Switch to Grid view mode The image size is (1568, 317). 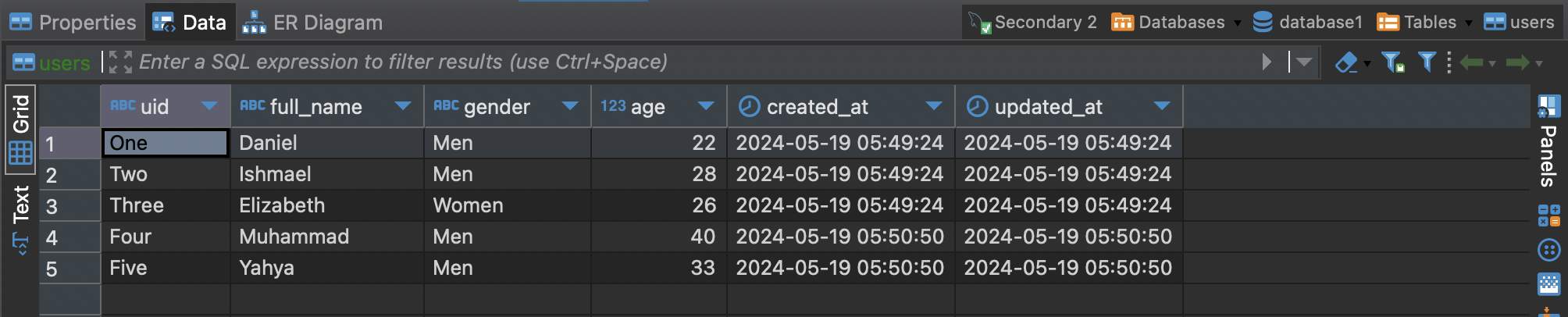click(x=21, y=129)
